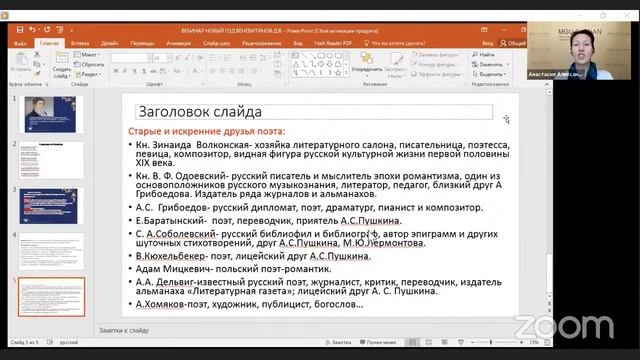Align text to the left
Viewport: 640px width, 360px height.
click(213, 71)
